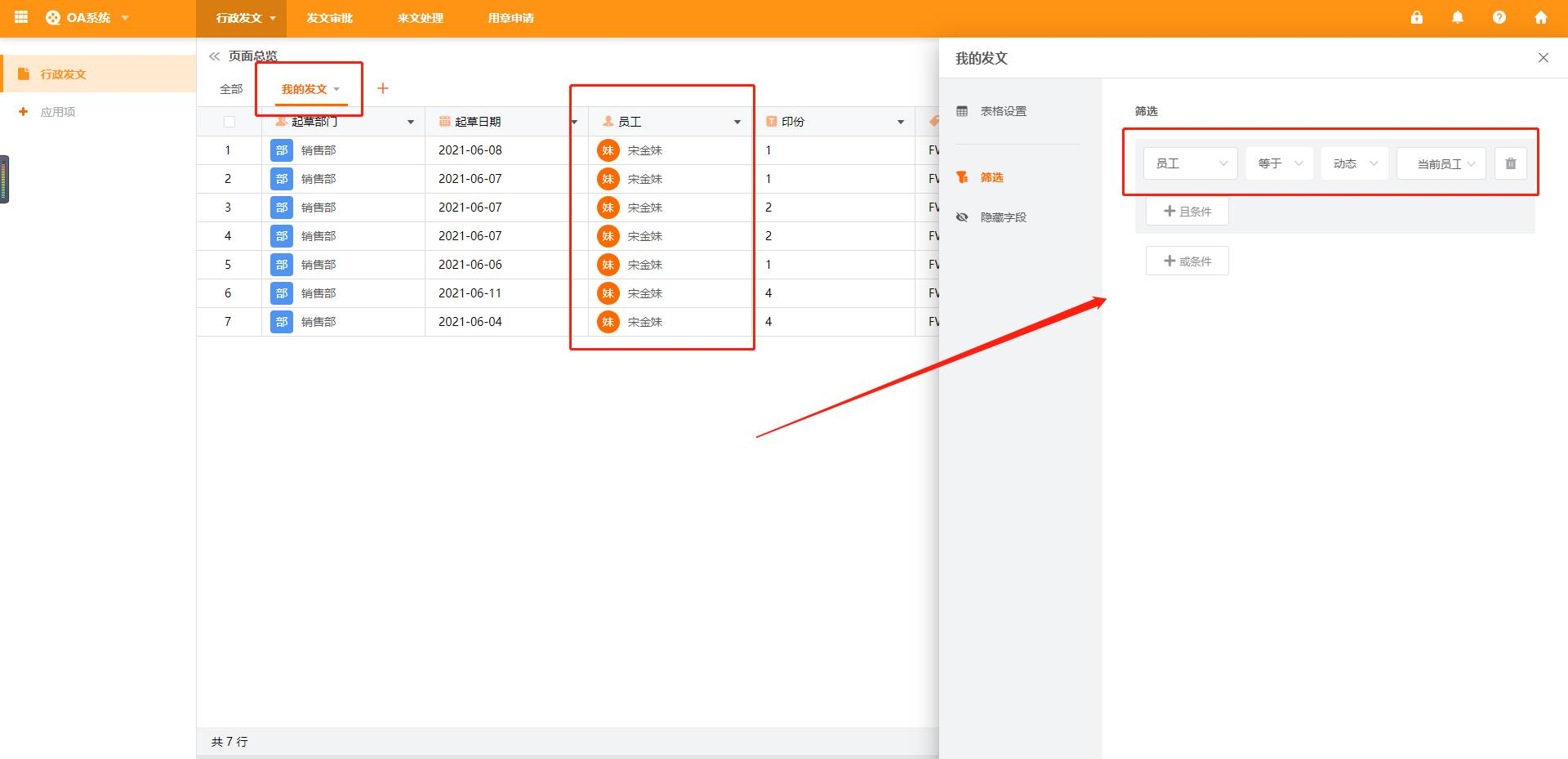The height and width of the screenshot is (759, 1568).
Task: Click 页面总览 heading text
Action: click(253, 56)
